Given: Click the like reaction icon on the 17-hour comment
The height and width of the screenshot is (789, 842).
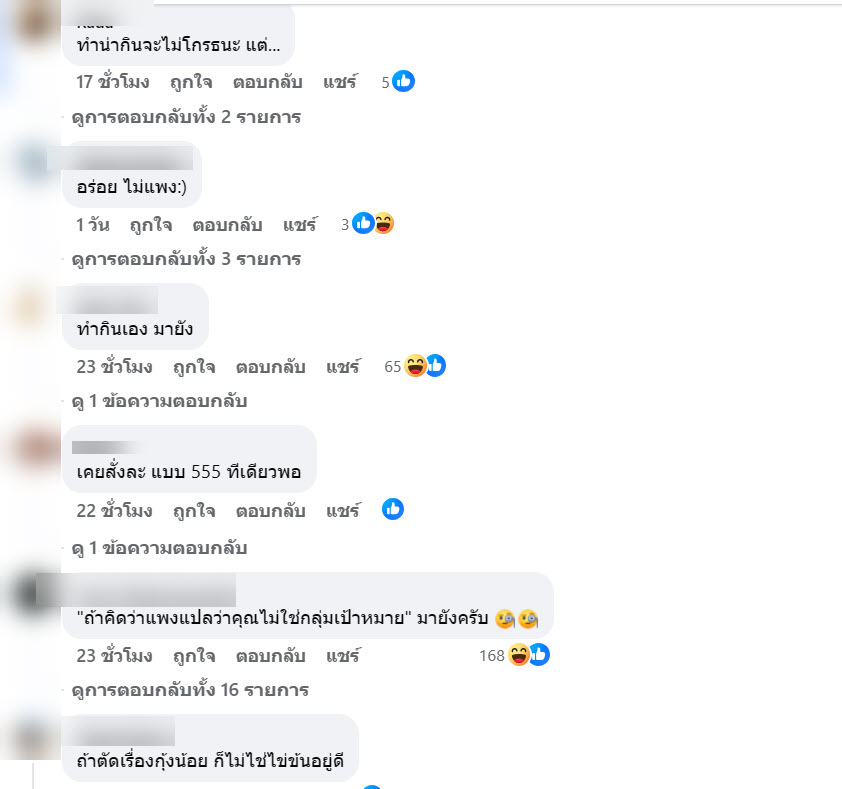Looking at the screenshot, I should tap(403, 82).
